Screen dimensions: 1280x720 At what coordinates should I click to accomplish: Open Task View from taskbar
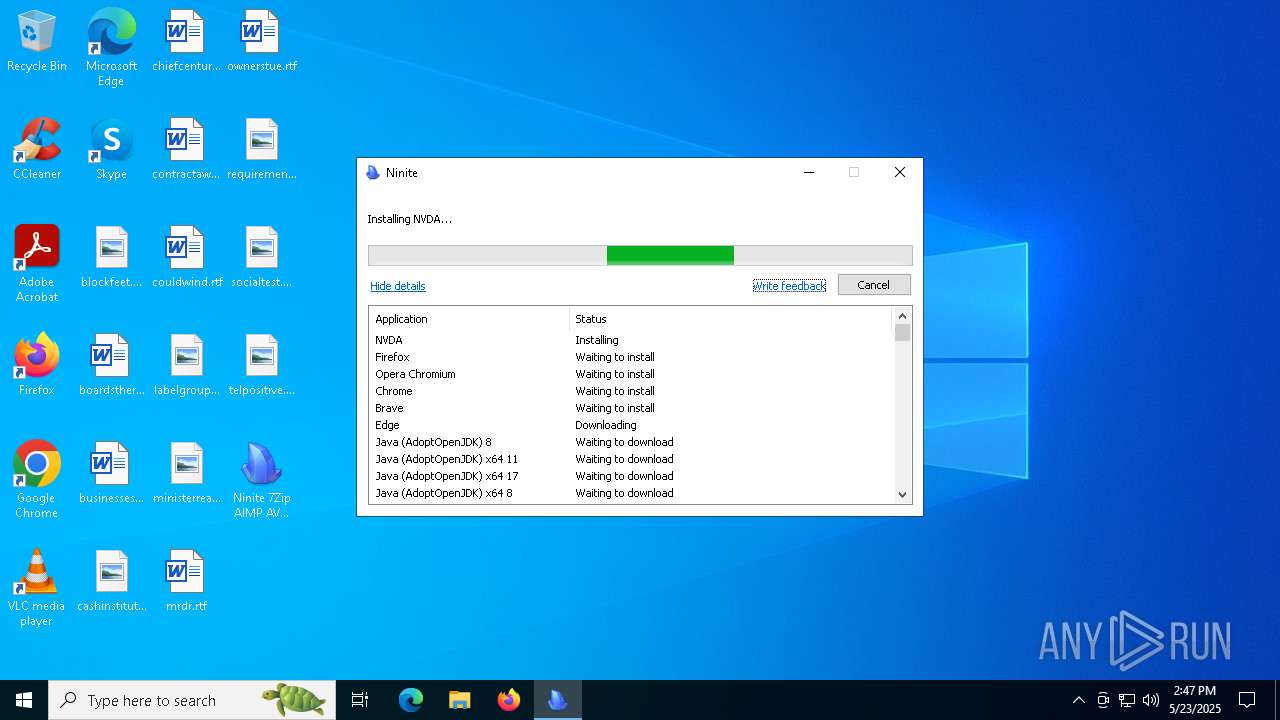click(x=360, y=700)
